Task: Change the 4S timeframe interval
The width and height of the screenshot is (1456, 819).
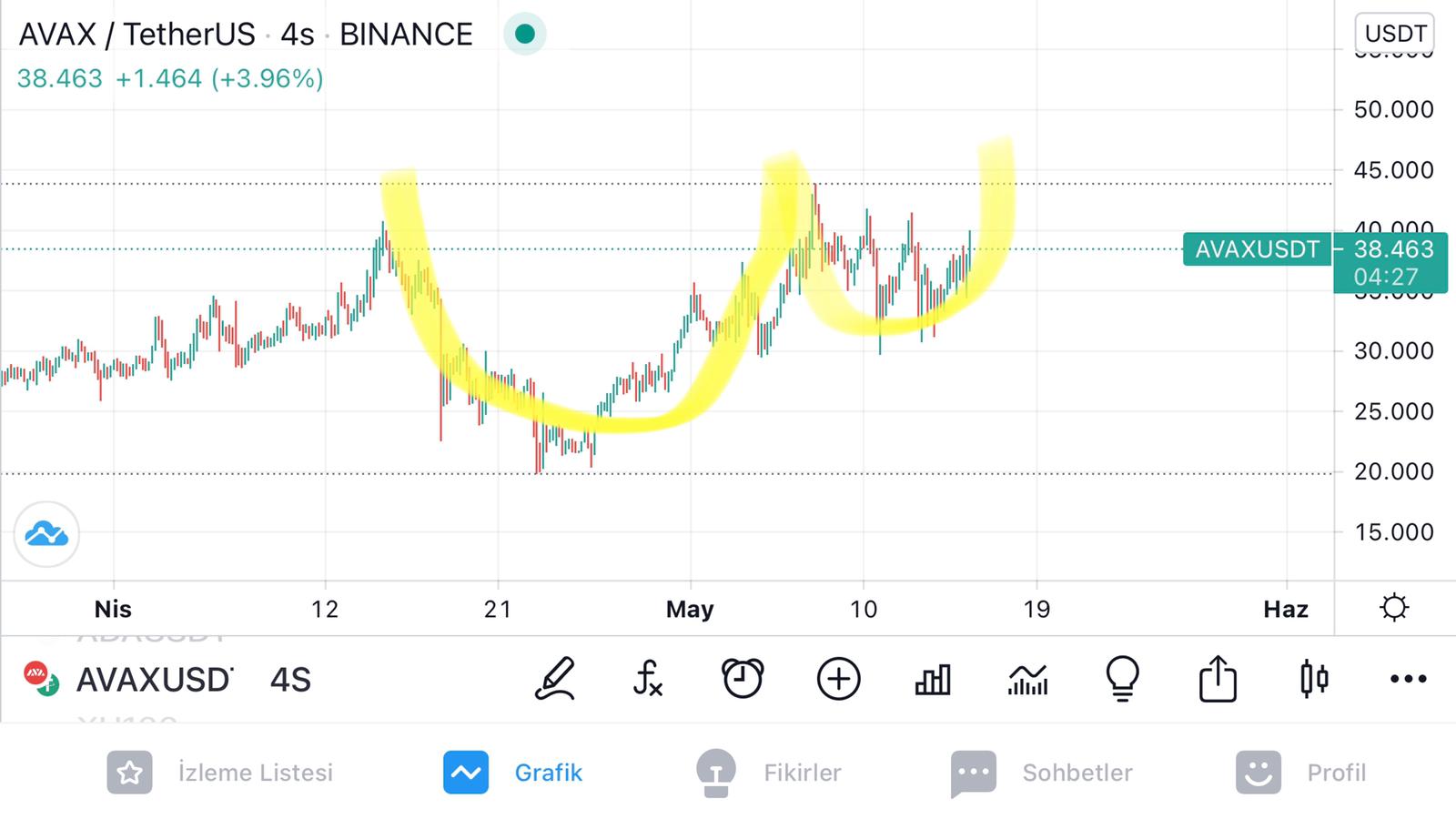Action: click(290, 680)
